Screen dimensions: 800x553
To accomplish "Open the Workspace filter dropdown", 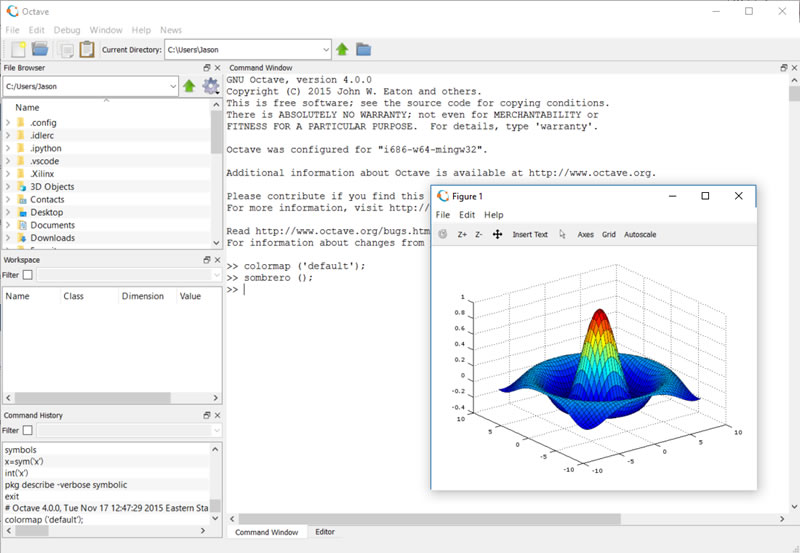I will click(216, 275).
